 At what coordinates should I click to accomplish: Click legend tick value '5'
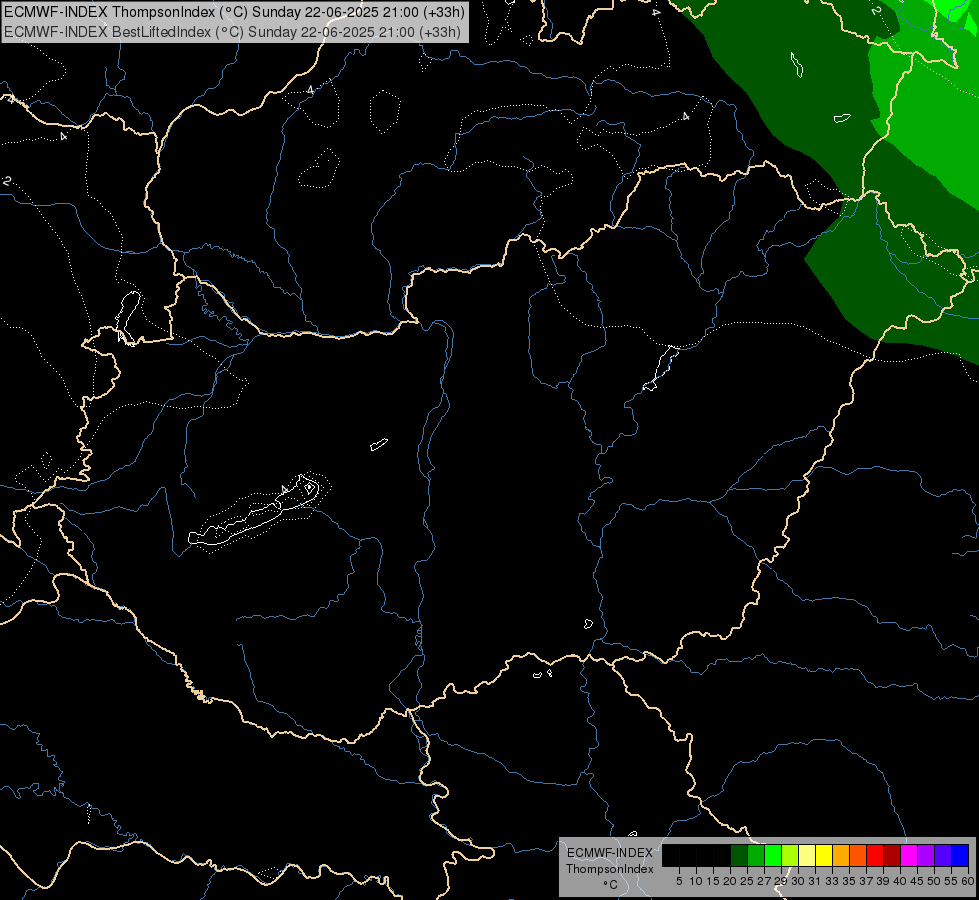click(x=679, y=881)
